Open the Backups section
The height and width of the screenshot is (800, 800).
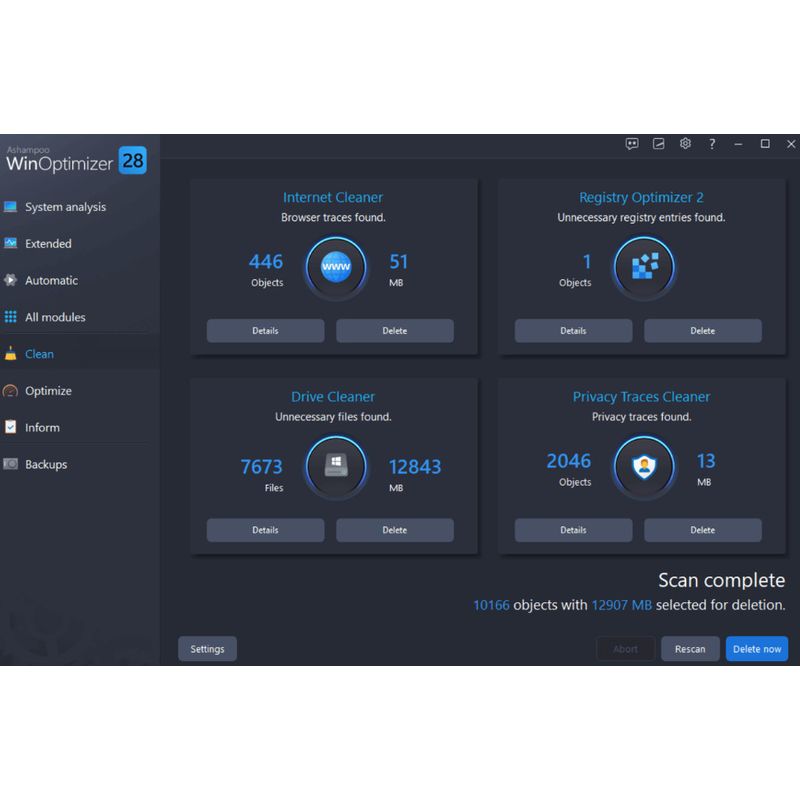[46, 464]
